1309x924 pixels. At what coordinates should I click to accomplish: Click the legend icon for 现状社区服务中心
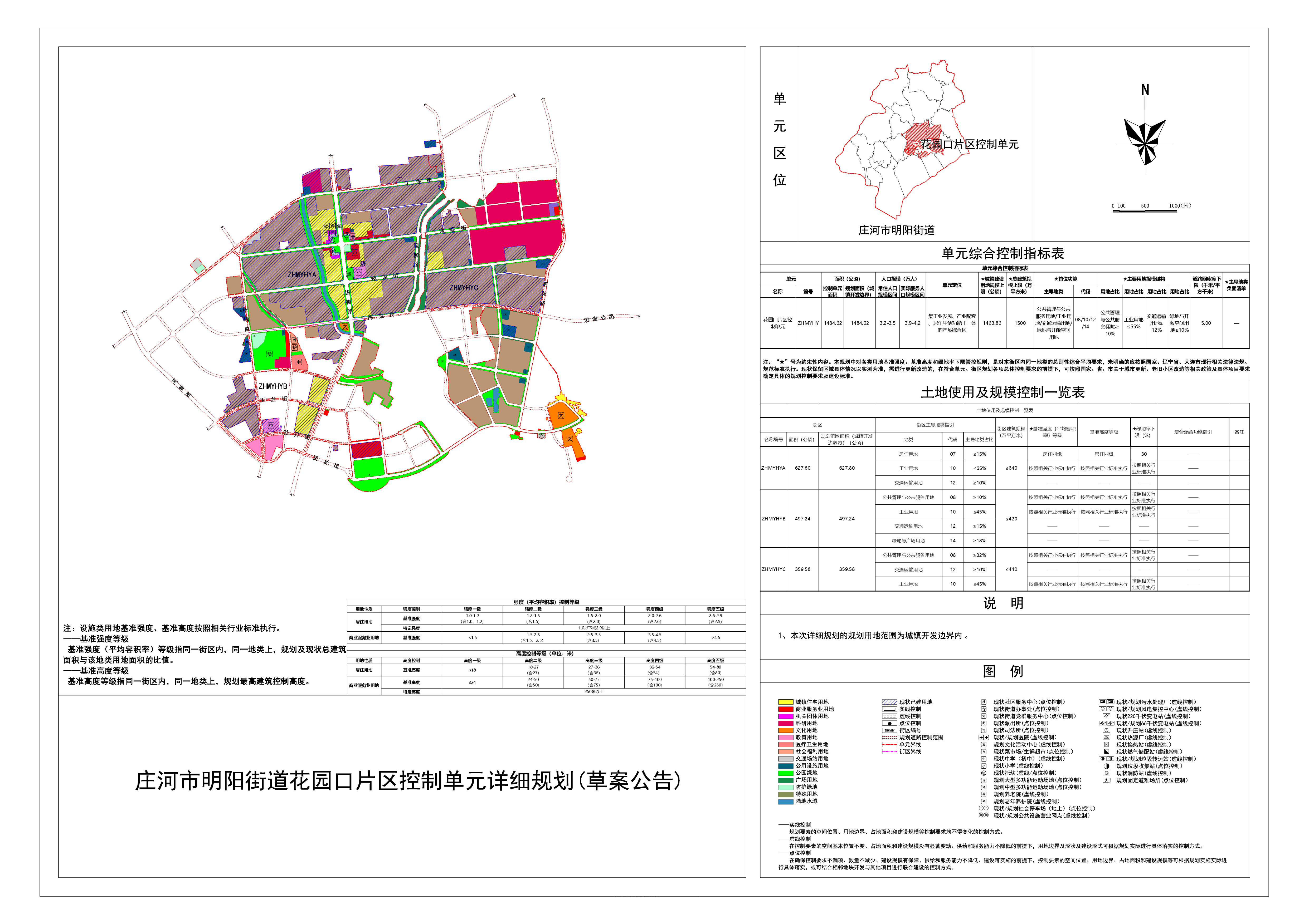click(984, 702)
